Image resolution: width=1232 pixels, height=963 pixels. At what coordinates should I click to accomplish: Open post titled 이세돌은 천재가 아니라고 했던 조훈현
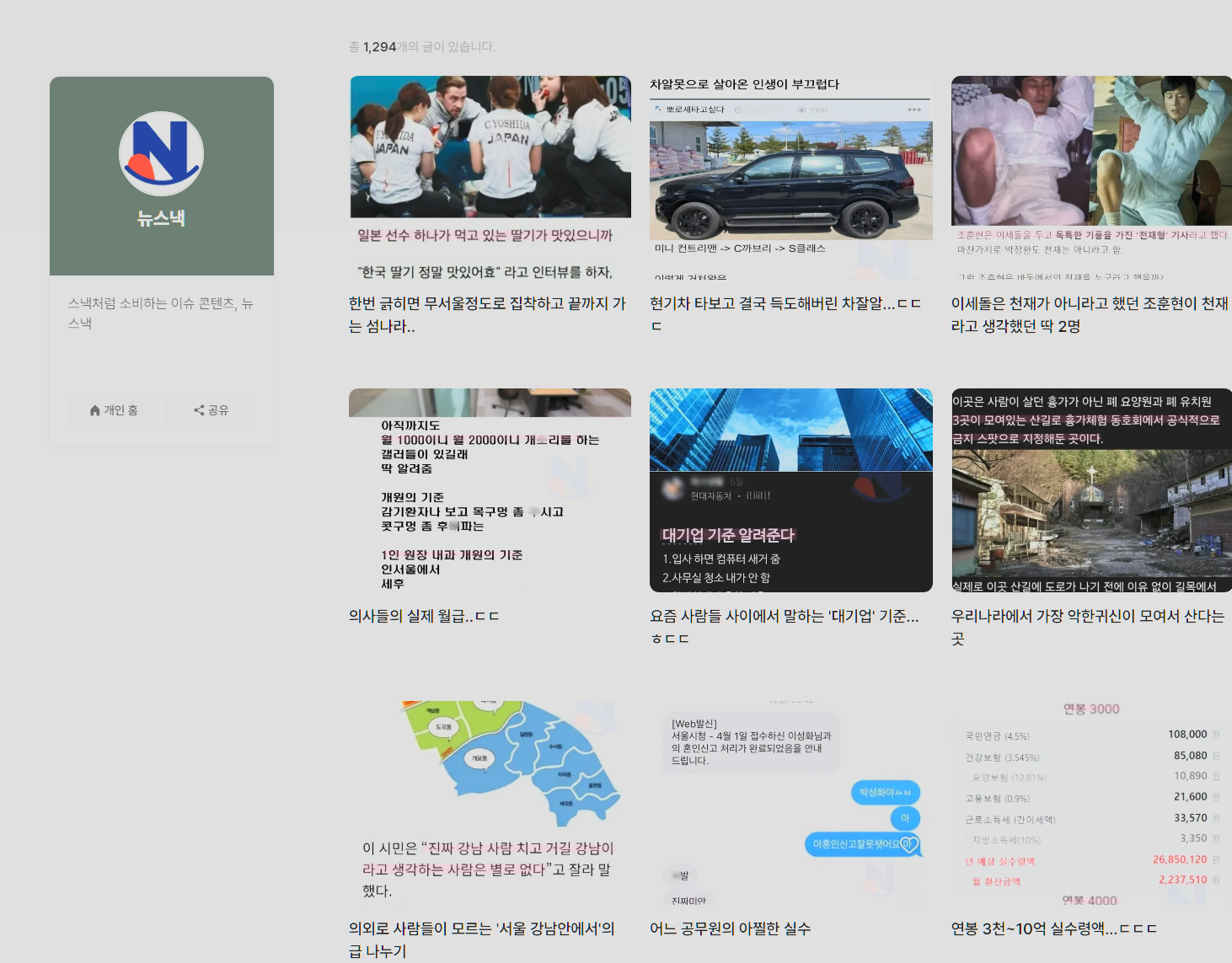(1090, 314)
